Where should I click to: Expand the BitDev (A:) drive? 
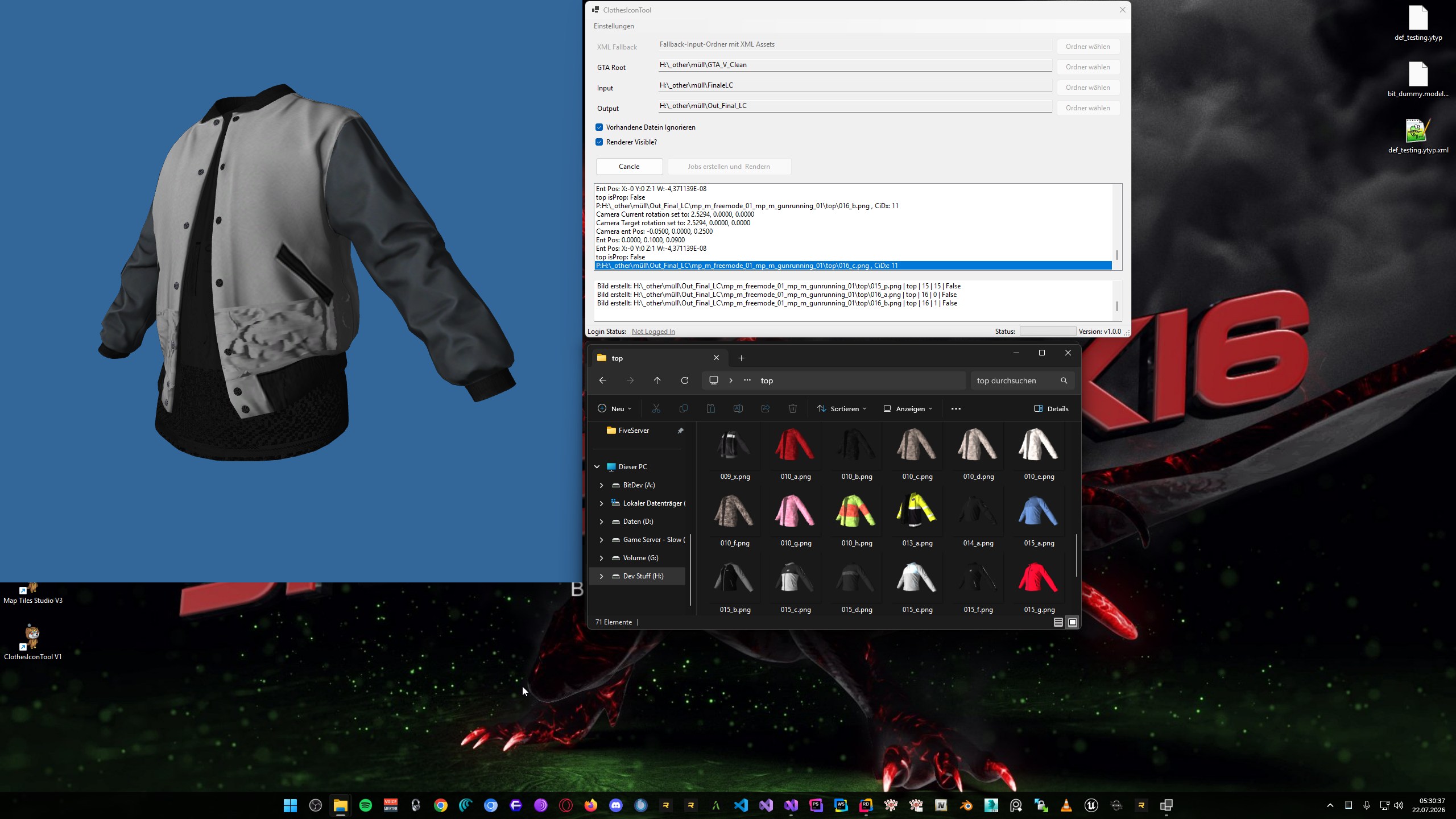601,485
